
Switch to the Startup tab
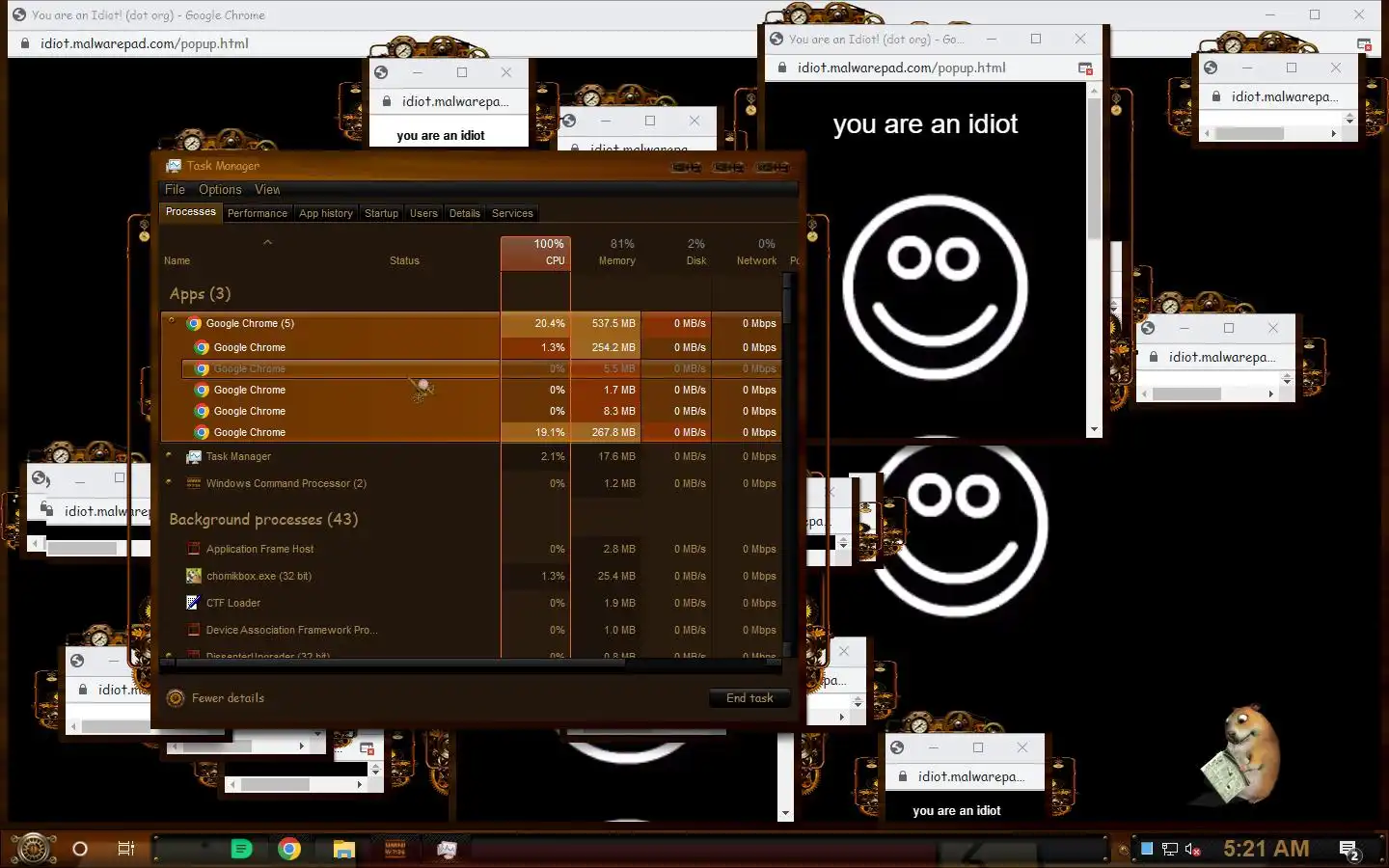(x=381, y=213)
